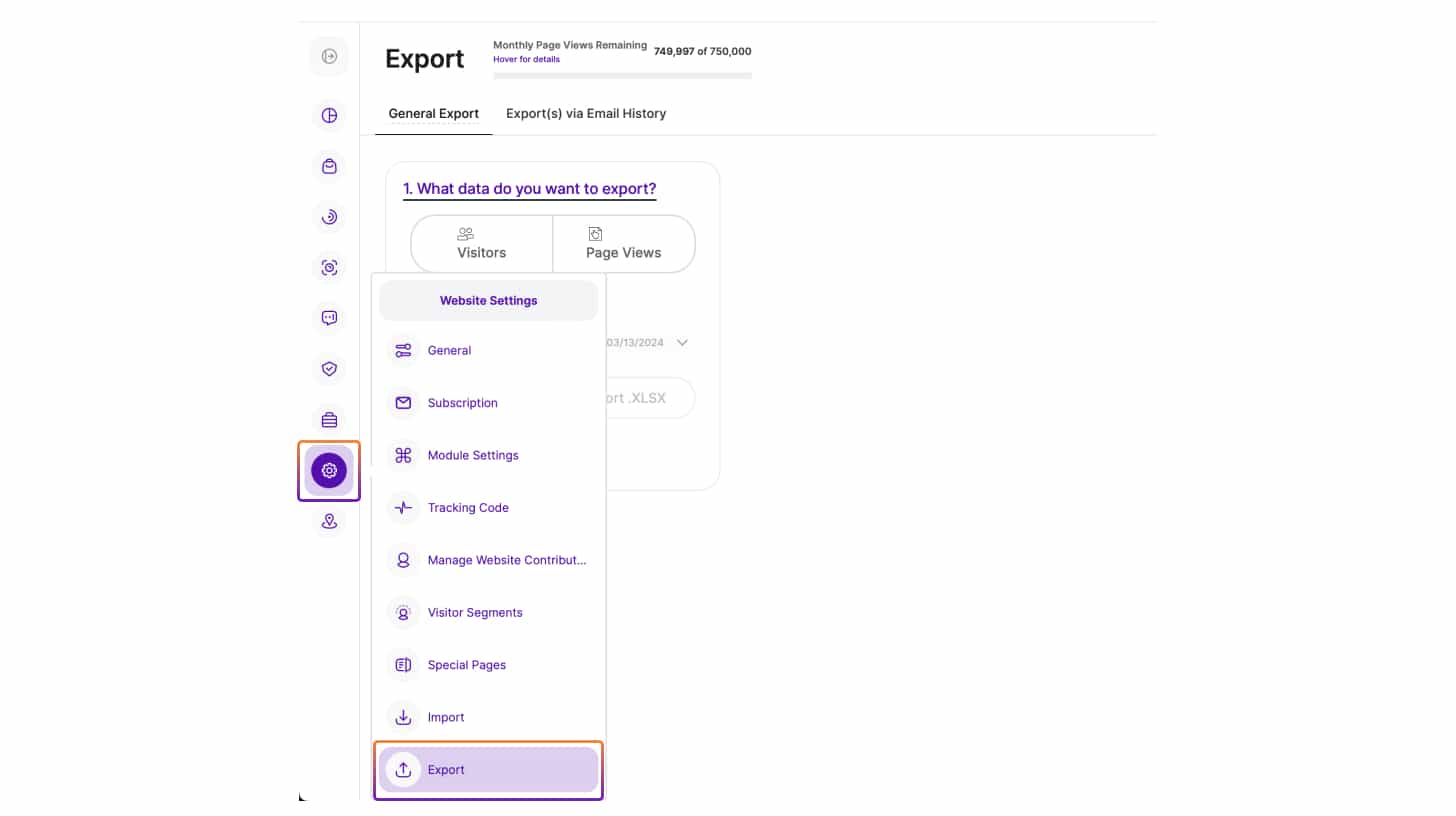Open the shopping bag sidebar icon

329,166
